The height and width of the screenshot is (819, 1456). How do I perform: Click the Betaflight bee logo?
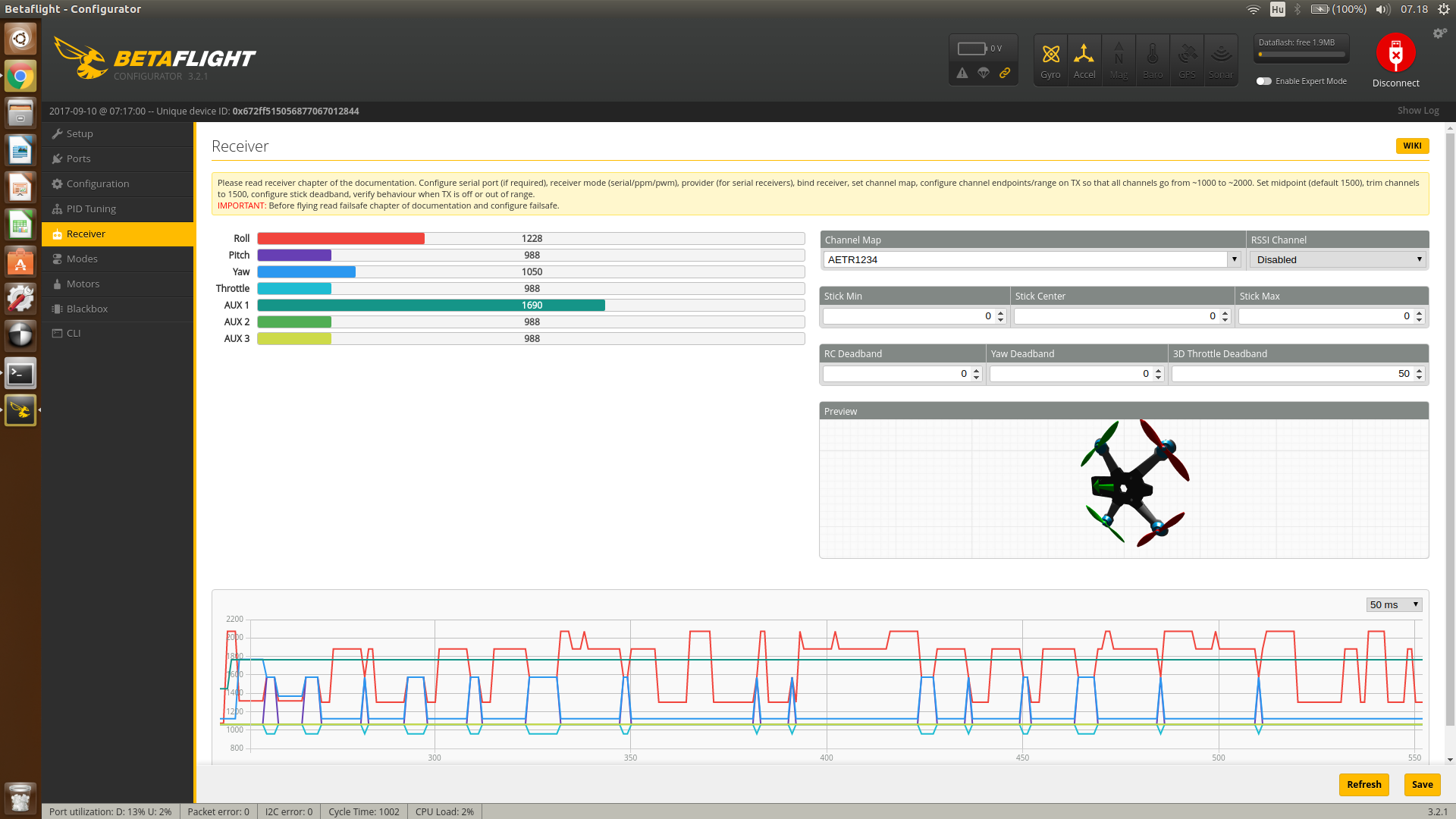tap(81, 58)
